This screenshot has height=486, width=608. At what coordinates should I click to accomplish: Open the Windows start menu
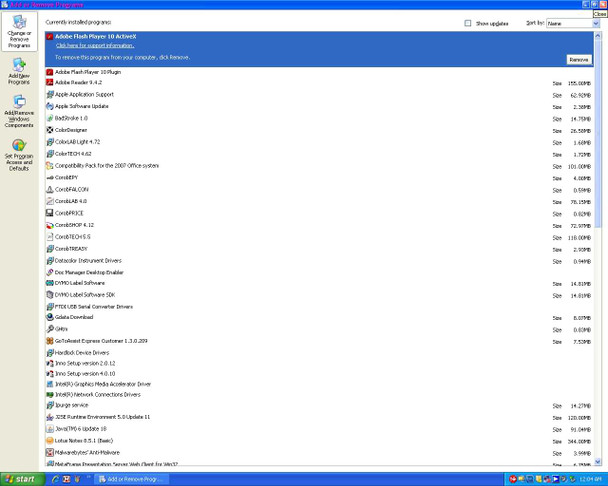22,479
